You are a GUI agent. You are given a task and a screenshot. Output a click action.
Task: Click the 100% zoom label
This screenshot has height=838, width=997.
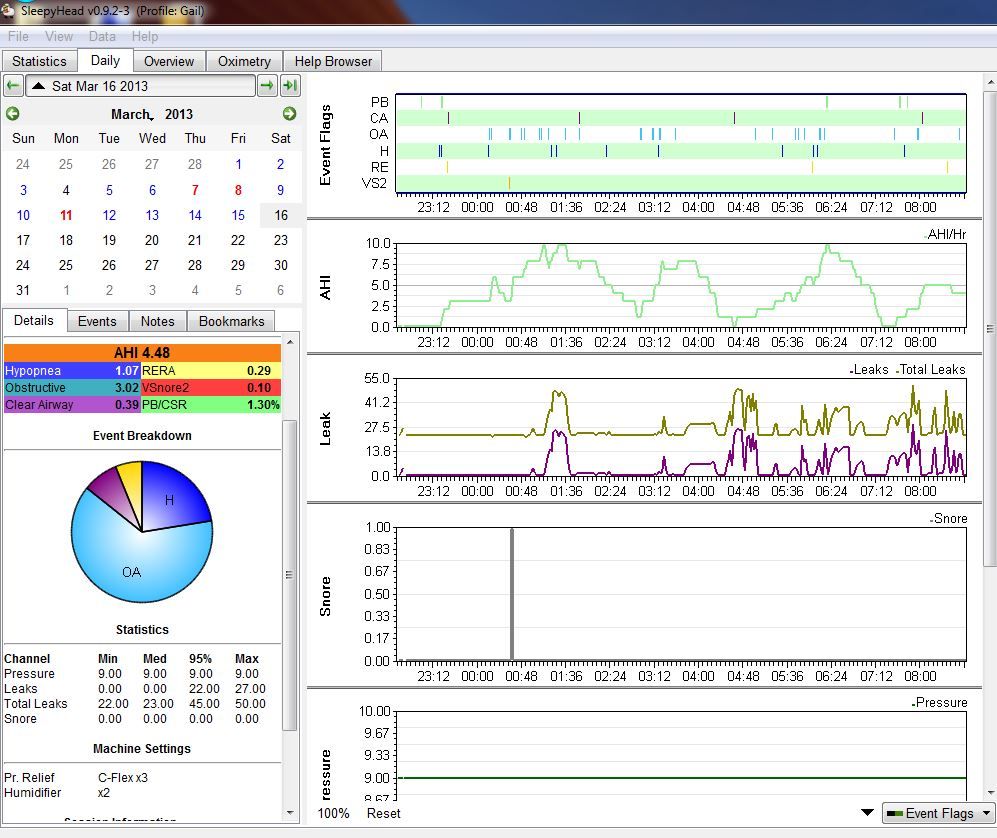pyautogui.click(x=333, y=813)
